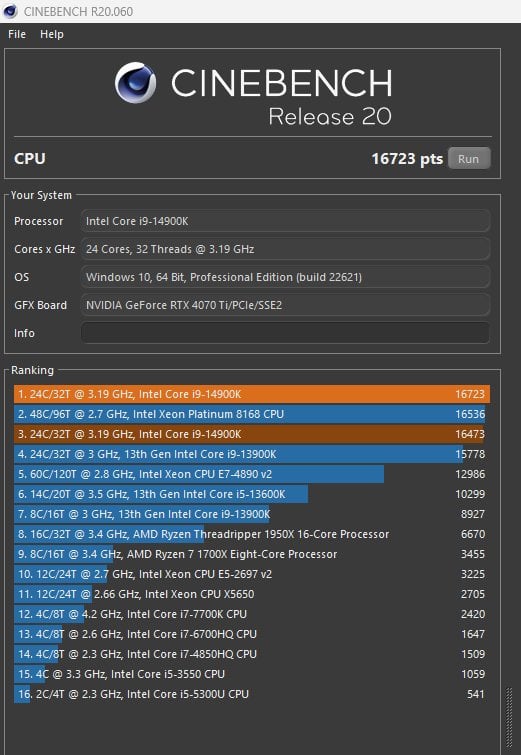Viewport: 521px width, 755px height.
Task: Click the Cinebench app icon in title bar
Action: pyautogui.click(x=10, y=11)
